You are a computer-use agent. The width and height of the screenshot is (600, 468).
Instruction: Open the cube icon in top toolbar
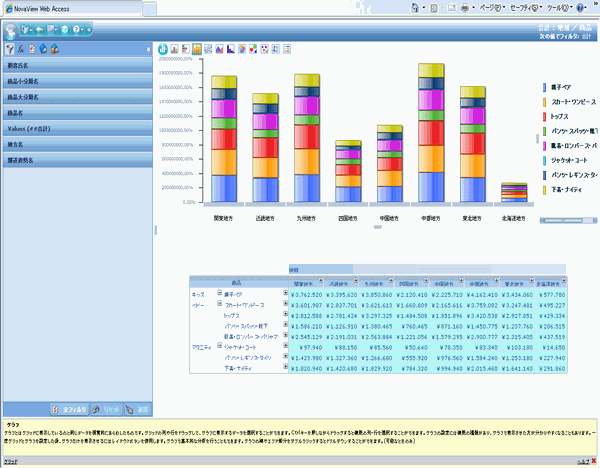[65, 29]
